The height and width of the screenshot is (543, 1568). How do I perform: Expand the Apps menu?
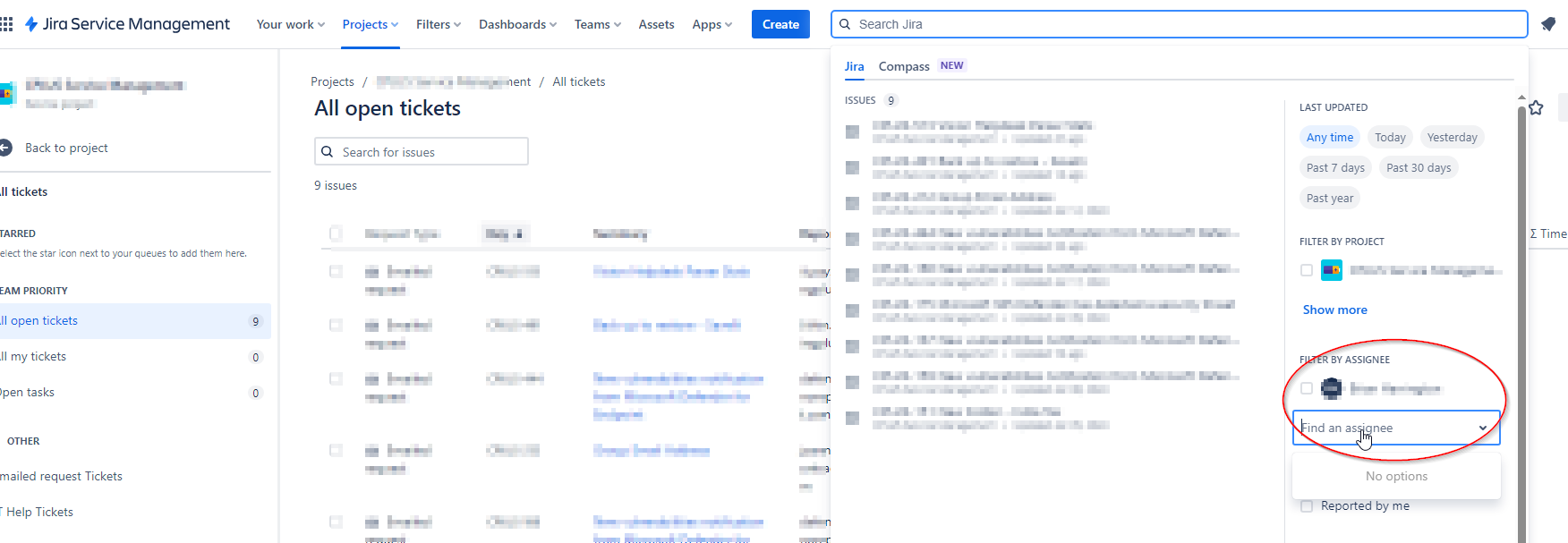(712, 24)
